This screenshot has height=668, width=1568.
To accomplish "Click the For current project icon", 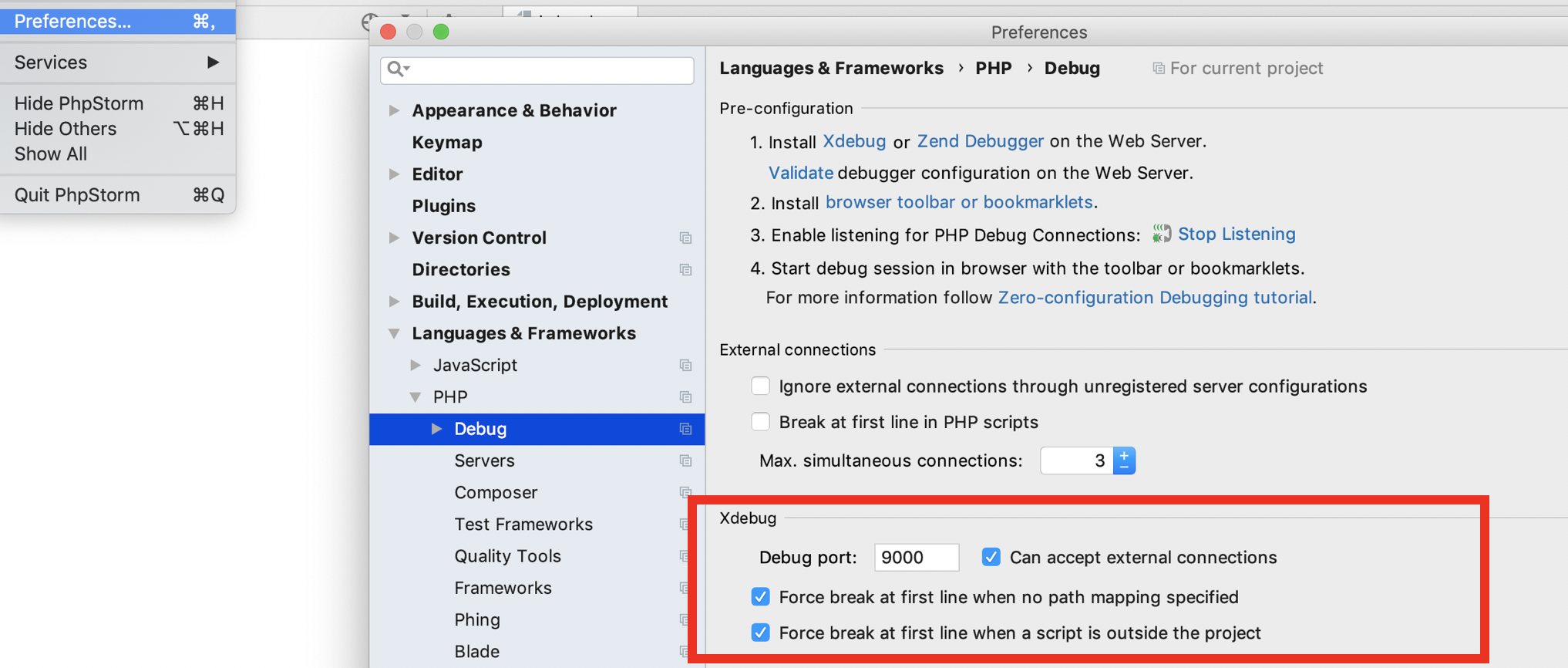I will click(x=1158, y=69).
